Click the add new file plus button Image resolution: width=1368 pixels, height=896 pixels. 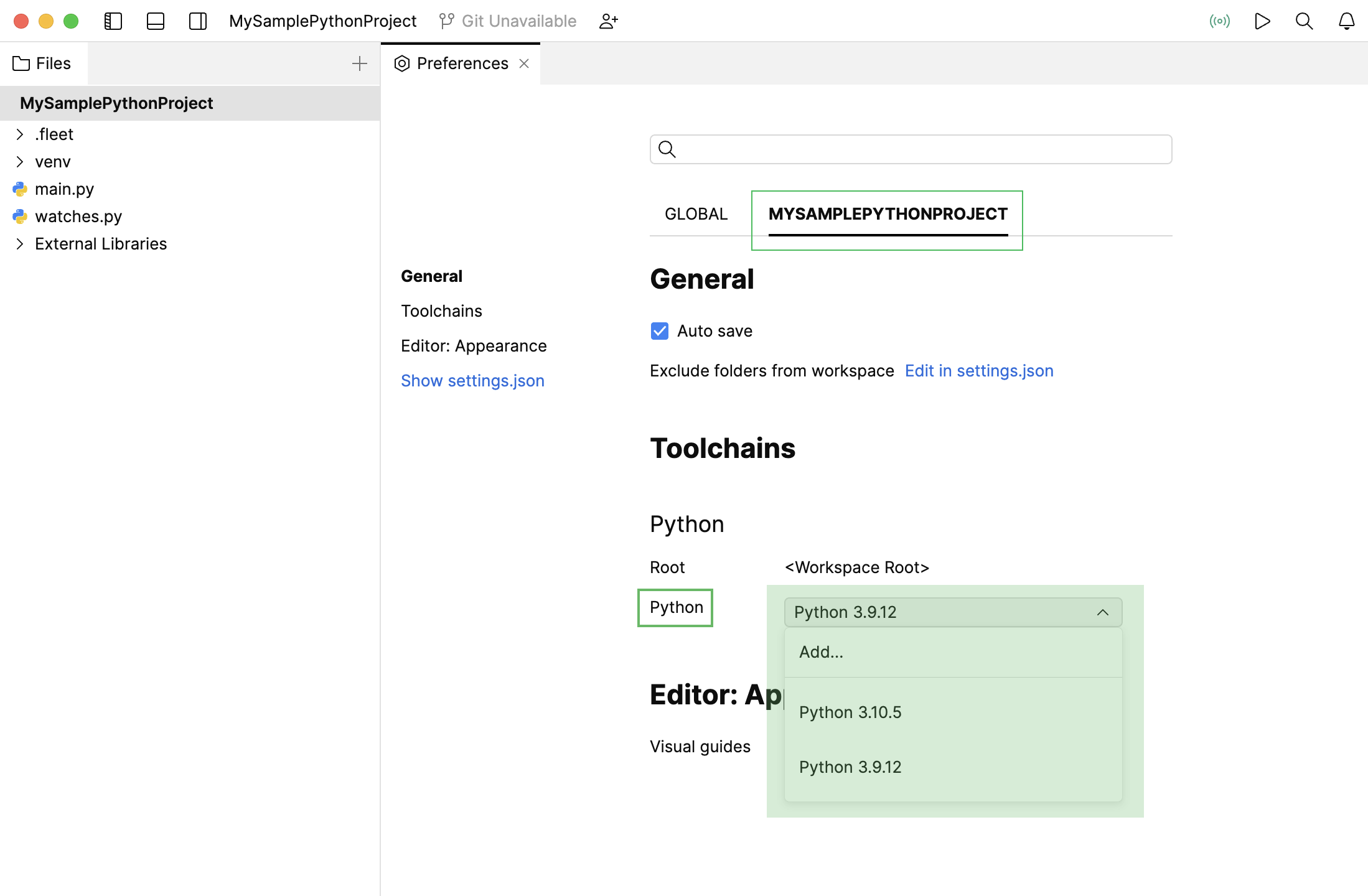tap(360, 63)
